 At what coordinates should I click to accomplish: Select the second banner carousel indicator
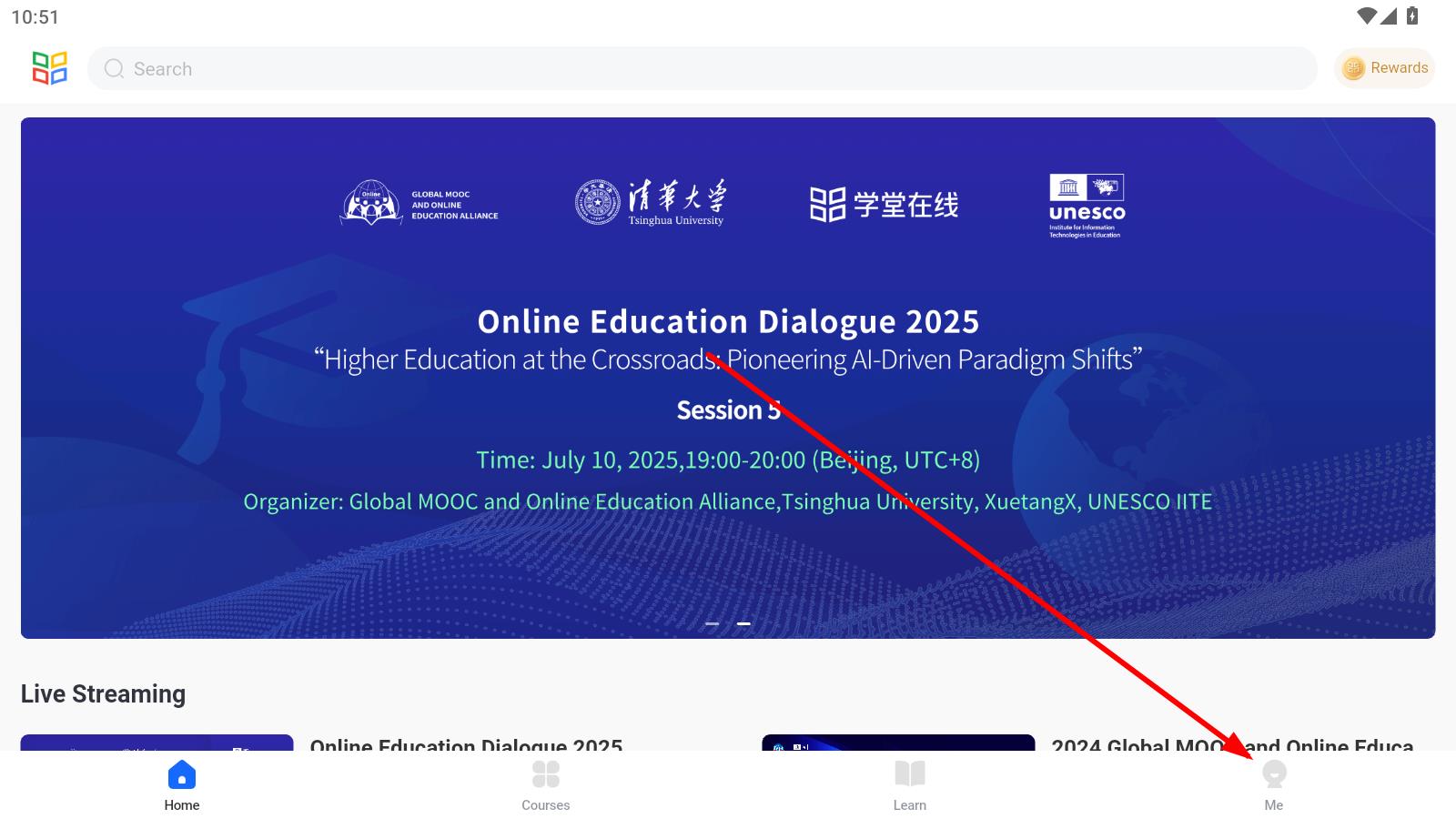pos(743,623)
